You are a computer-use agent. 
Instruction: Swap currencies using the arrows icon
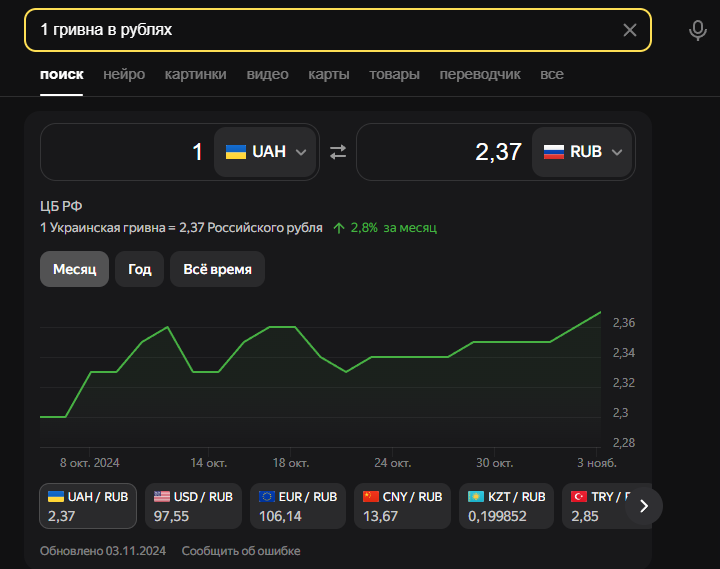tap(338, 152)
